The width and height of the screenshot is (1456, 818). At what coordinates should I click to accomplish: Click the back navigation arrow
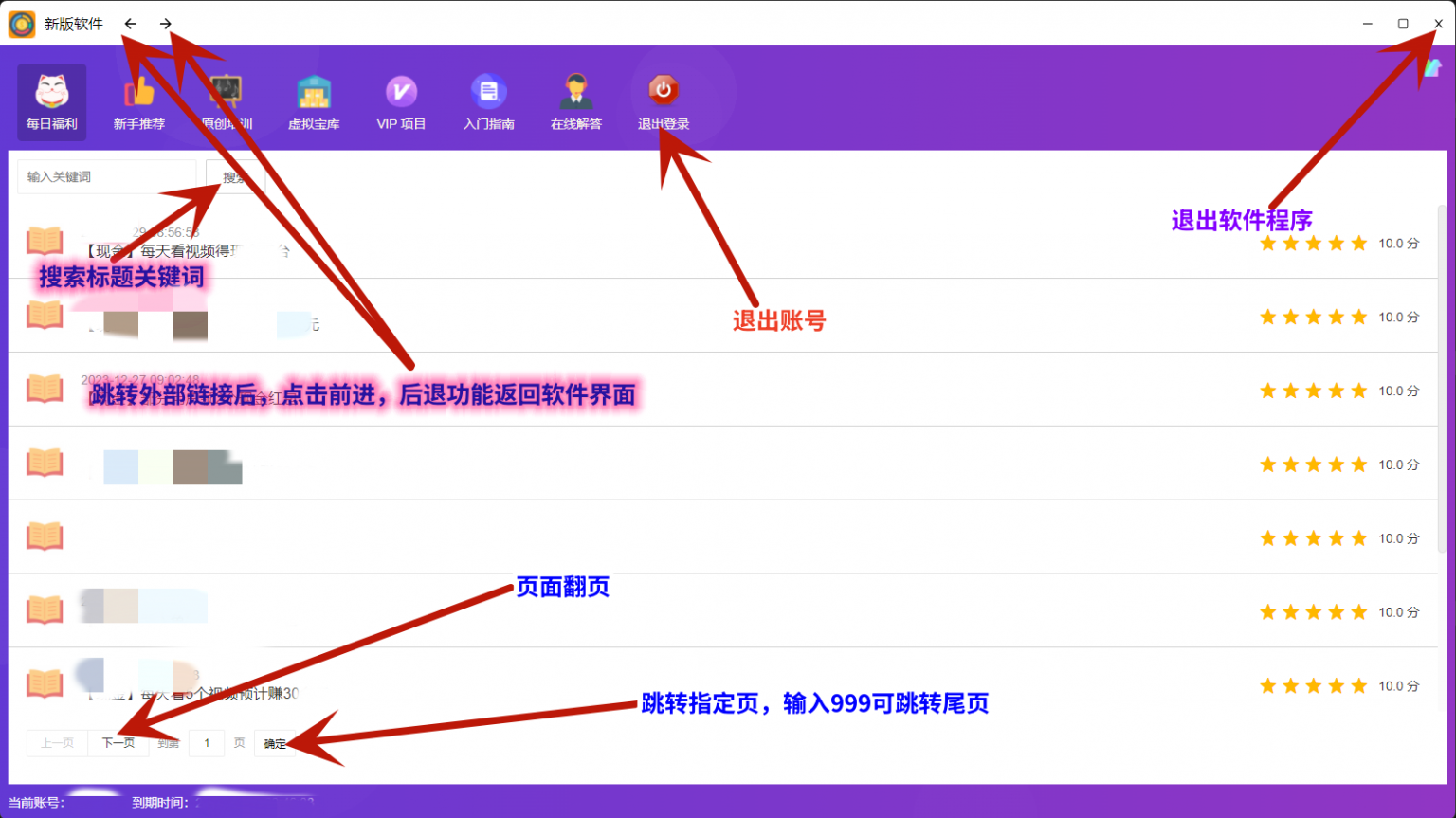coord(130,23)
